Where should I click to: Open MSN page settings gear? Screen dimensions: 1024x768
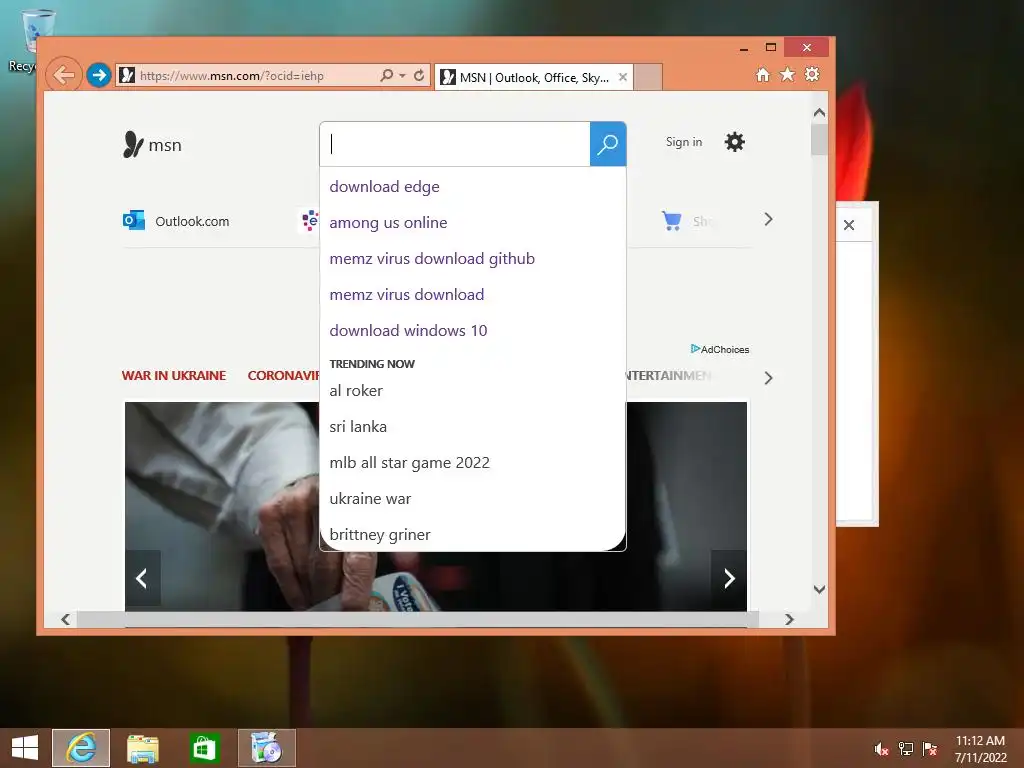pos(735,142)
